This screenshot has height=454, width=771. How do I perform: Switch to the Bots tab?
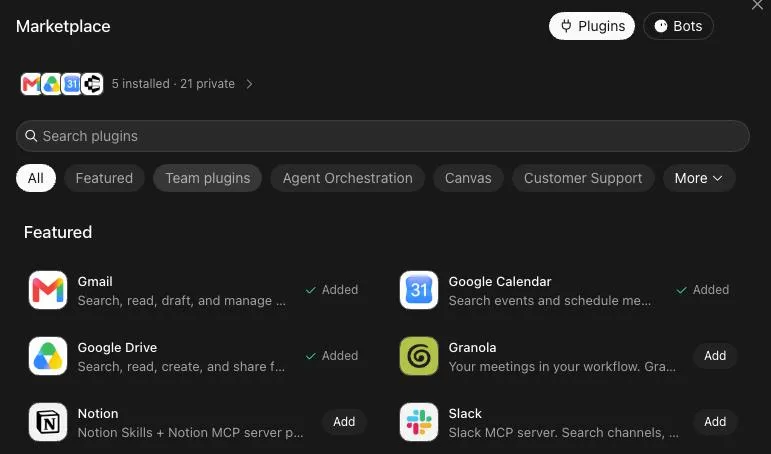point(679,26)
